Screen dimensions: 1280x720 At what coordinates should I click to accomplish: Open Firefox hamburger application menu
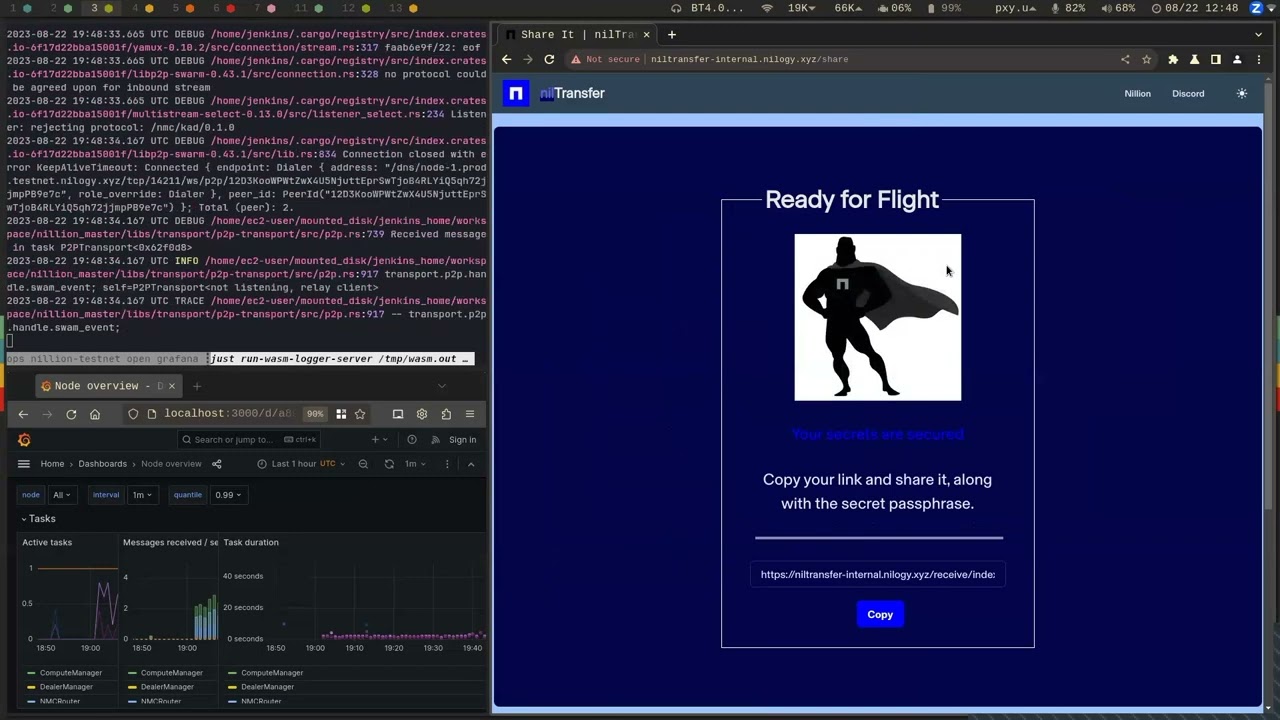[x=470, y=414]
